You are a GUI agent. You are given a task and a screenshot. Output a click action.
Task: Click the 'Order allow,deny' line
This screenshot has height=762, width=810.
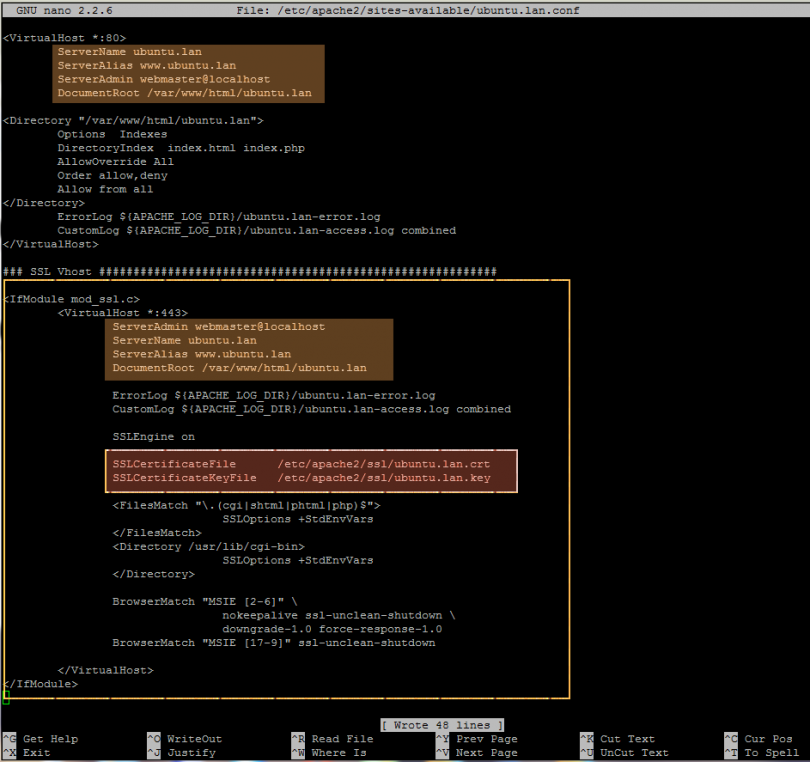coord(112,176)
